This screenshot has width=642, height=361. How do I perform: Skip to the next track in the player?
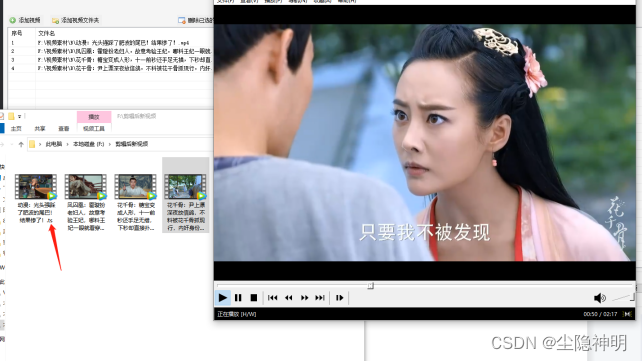click(320, 298)
